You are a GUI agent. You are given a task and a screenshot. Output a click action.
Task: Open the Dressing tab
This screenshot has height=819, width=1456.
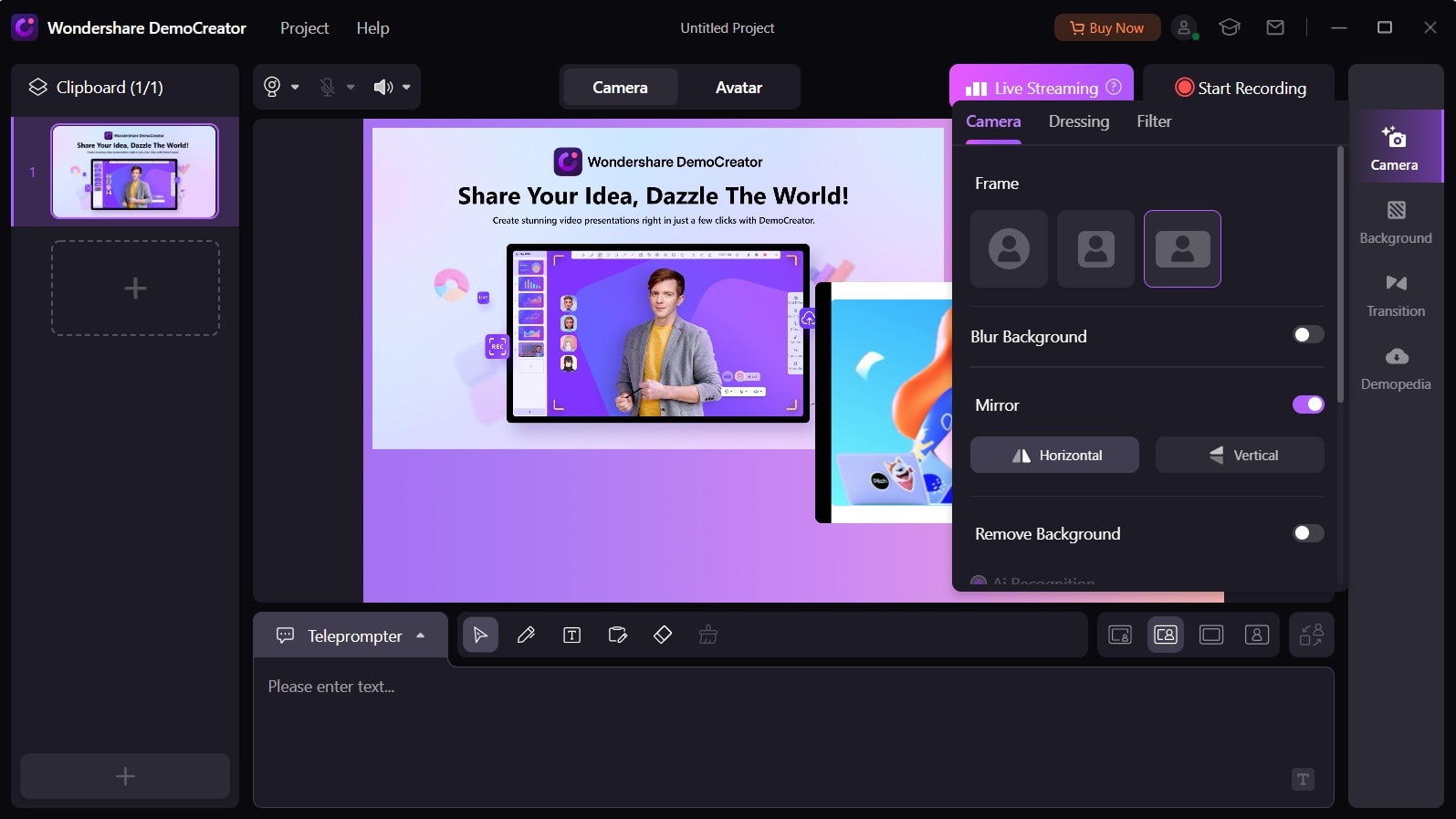coord(1079,121)
